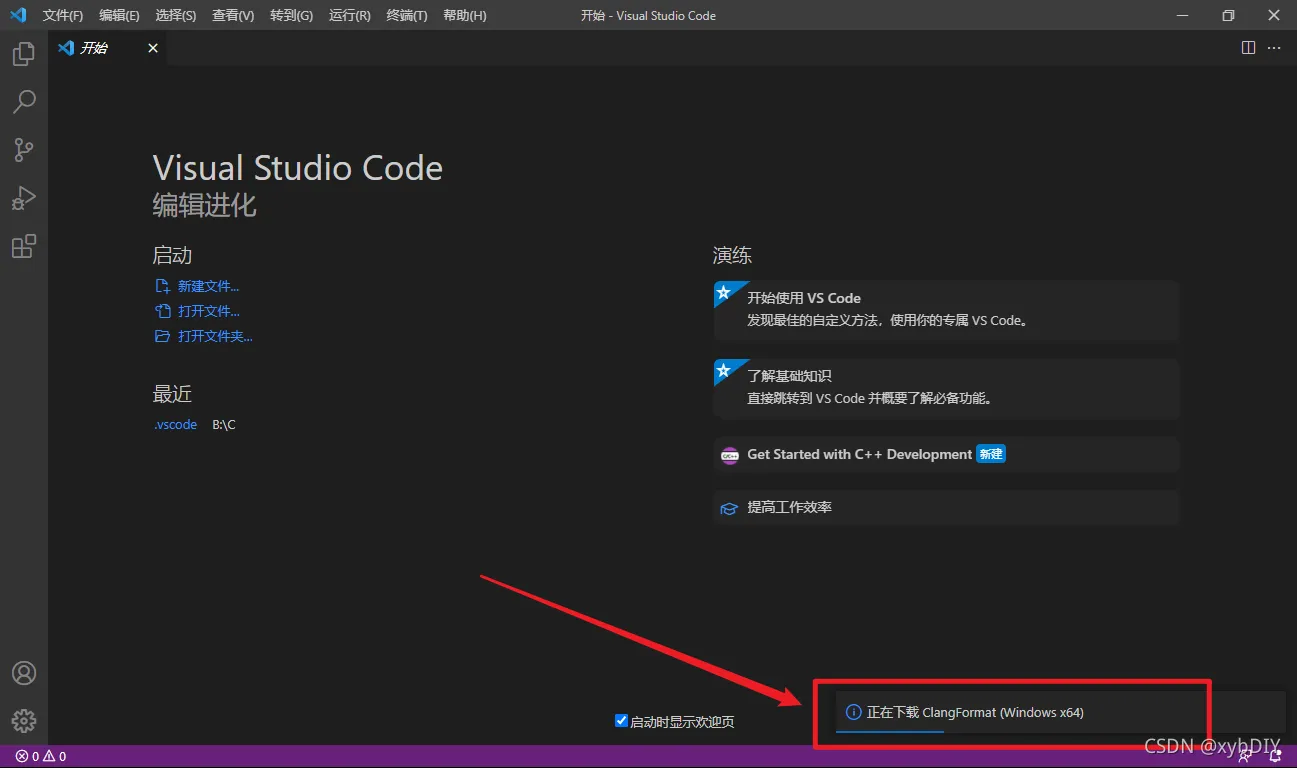Minimize the VS Code window
The width and height of the screenshot is (1297, 768).
1180,15
